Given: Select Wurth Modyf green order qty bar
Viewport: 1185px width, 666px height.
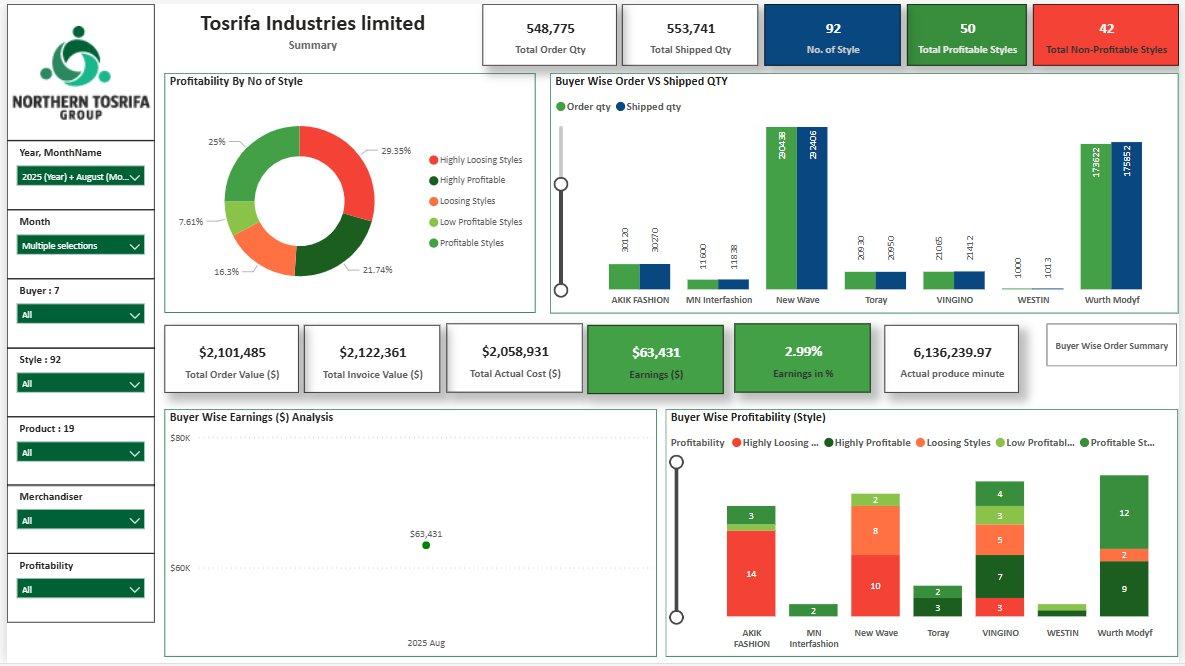Looking at the screenshot, I should point(1096,217).
